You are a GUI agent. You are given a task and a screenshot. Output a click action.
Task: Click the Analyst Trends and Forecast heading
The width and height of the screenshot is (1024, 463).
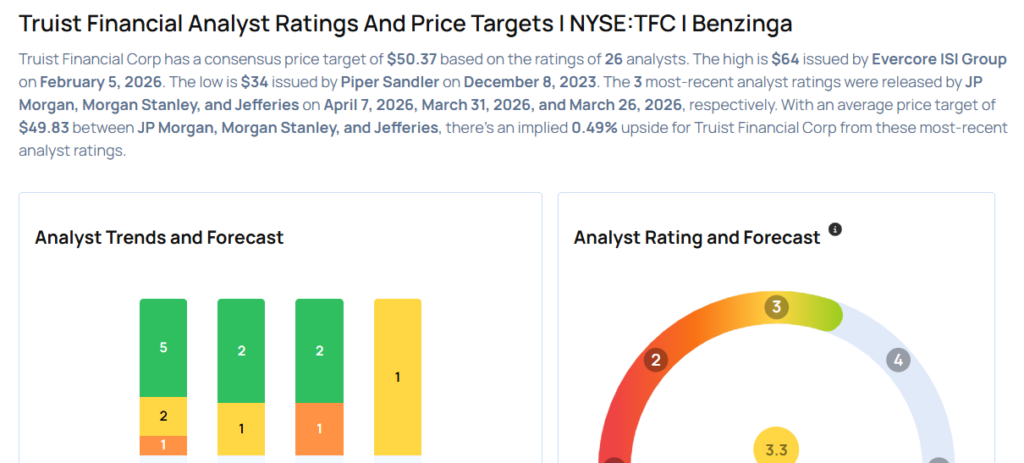coord(159,238)
